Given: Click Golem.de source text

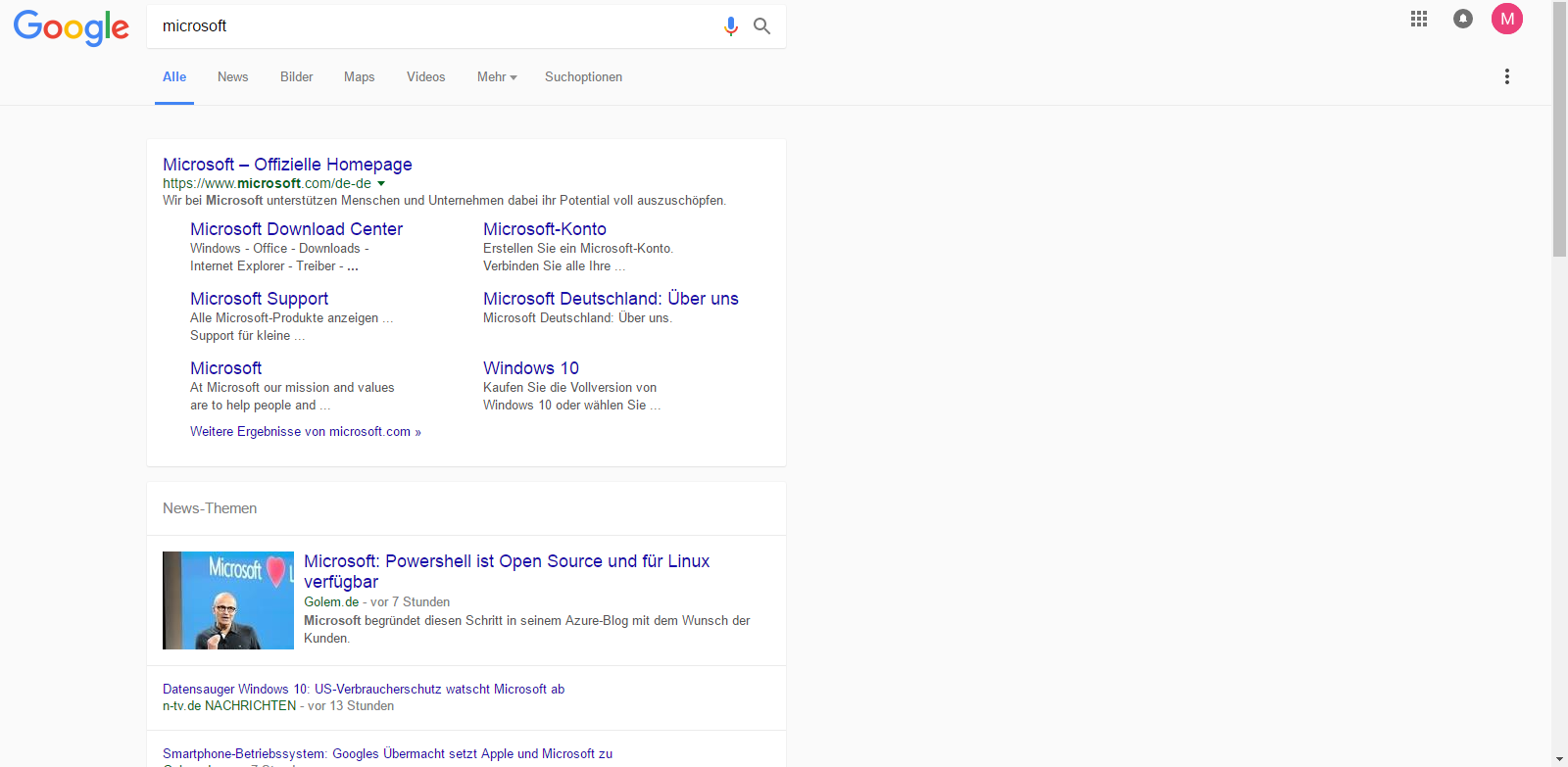Looking at the screenshot, I should pos(331,602).
